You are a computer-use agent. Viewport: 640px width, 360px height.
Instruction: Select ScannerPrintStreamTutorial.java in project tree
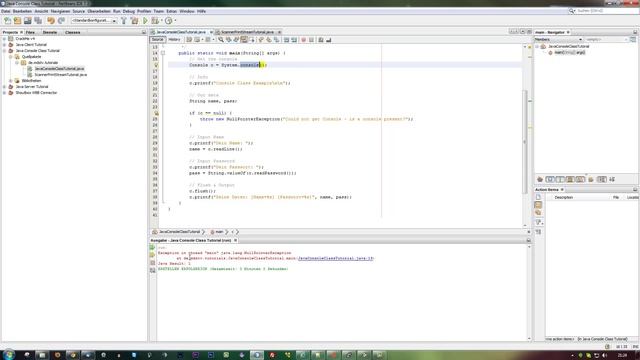[x=60, y=75]
